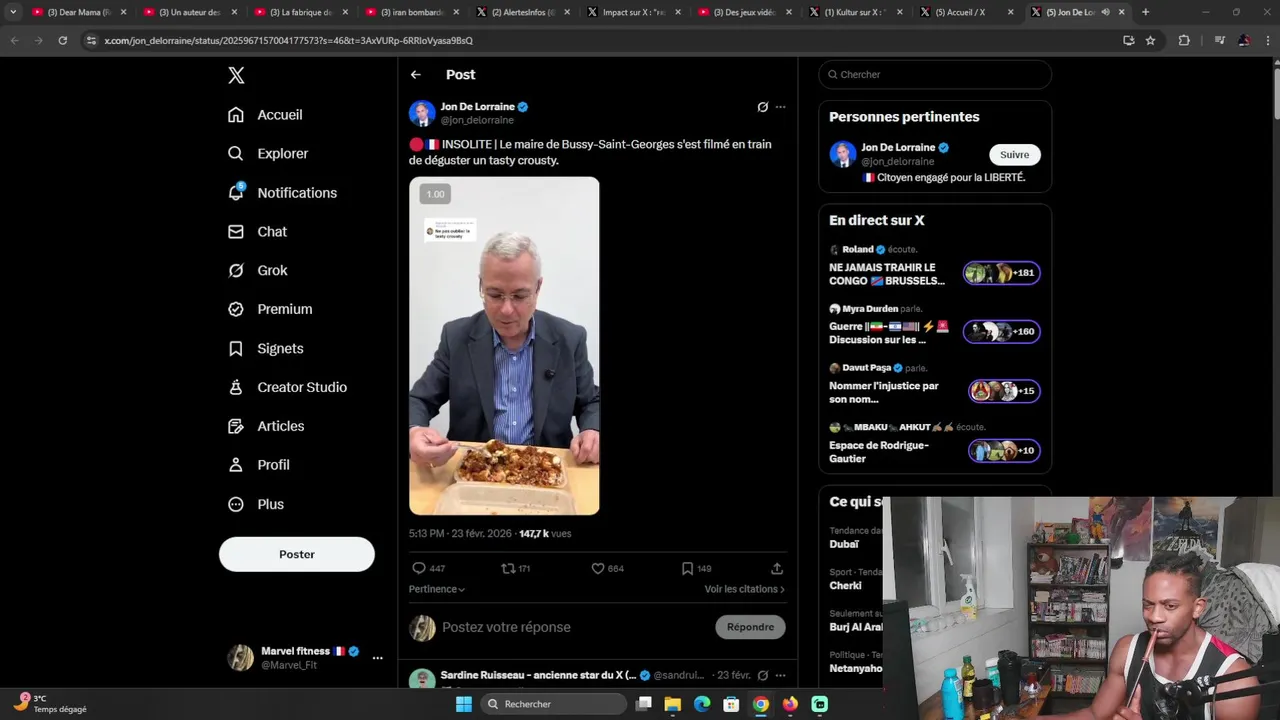The height and width of the screenshot is (720, 1280).
Task: Click the Rechercher taskbar search box
Action: point(553,704)
